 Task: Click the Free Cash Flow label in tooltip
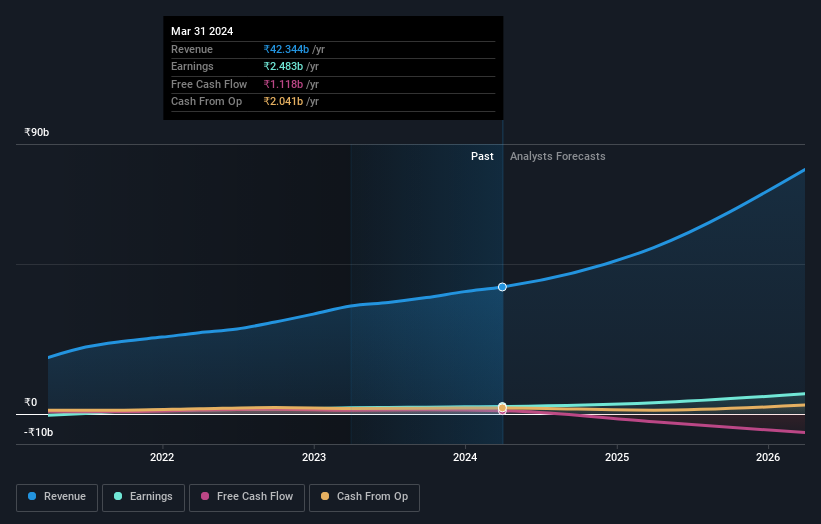coord(209,84)
